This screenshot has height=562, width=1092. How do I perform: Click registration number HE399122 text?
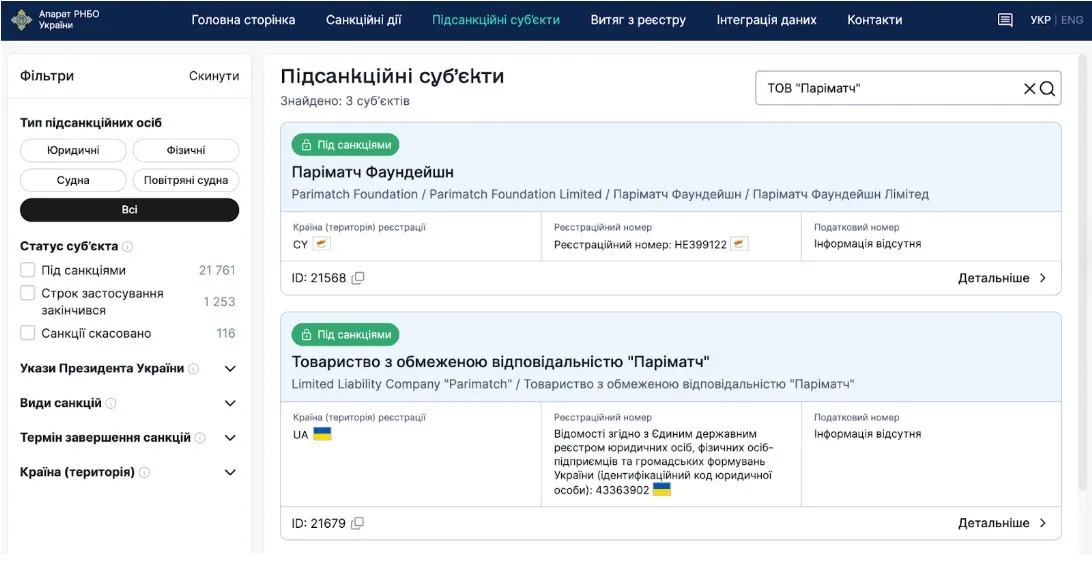pyautogui.click(x=640, y=244)
